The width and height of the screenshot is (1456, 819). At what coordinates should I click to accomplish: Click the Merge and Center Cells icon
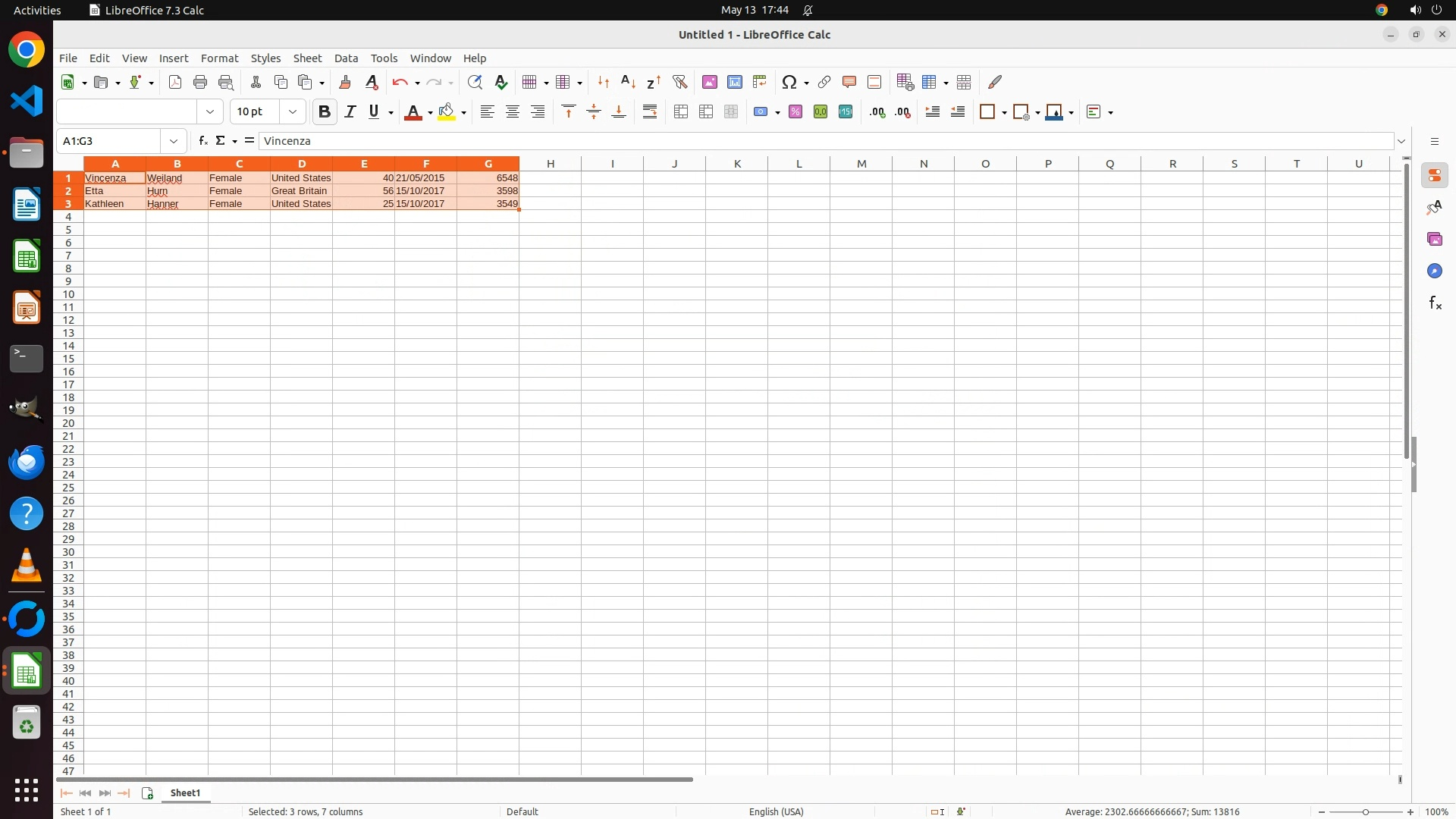point(681,111)
